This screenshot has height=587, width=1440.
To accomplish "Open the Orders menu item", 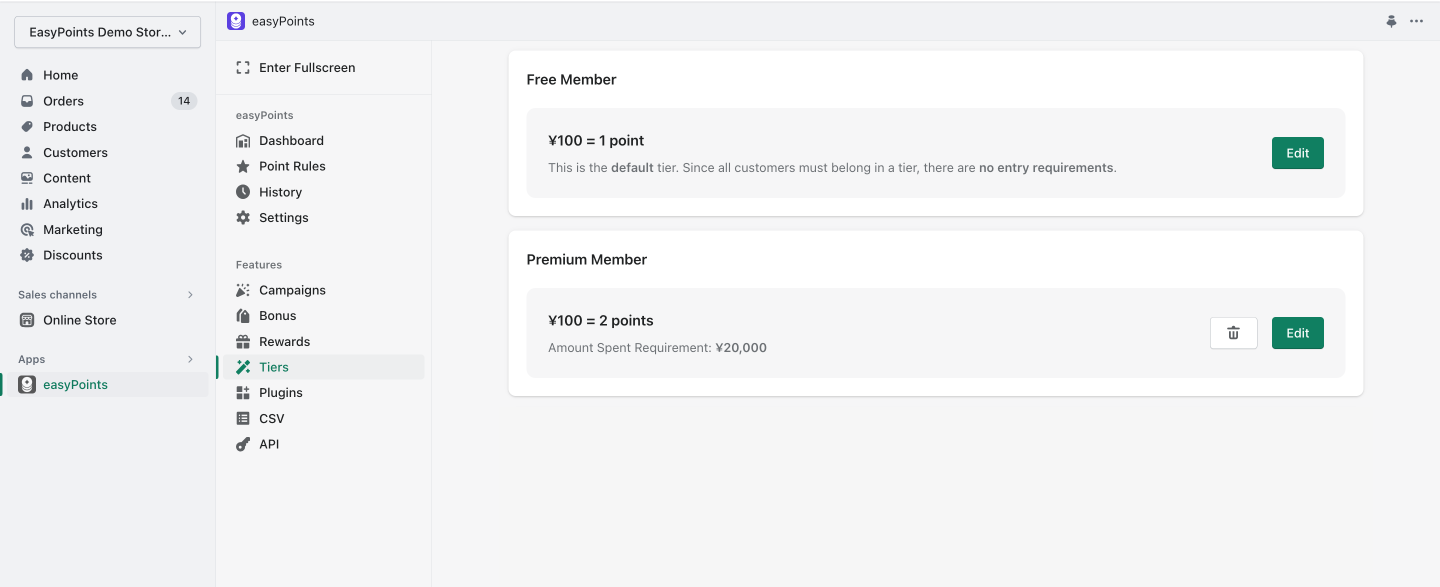I will click(x=108, y=101).
